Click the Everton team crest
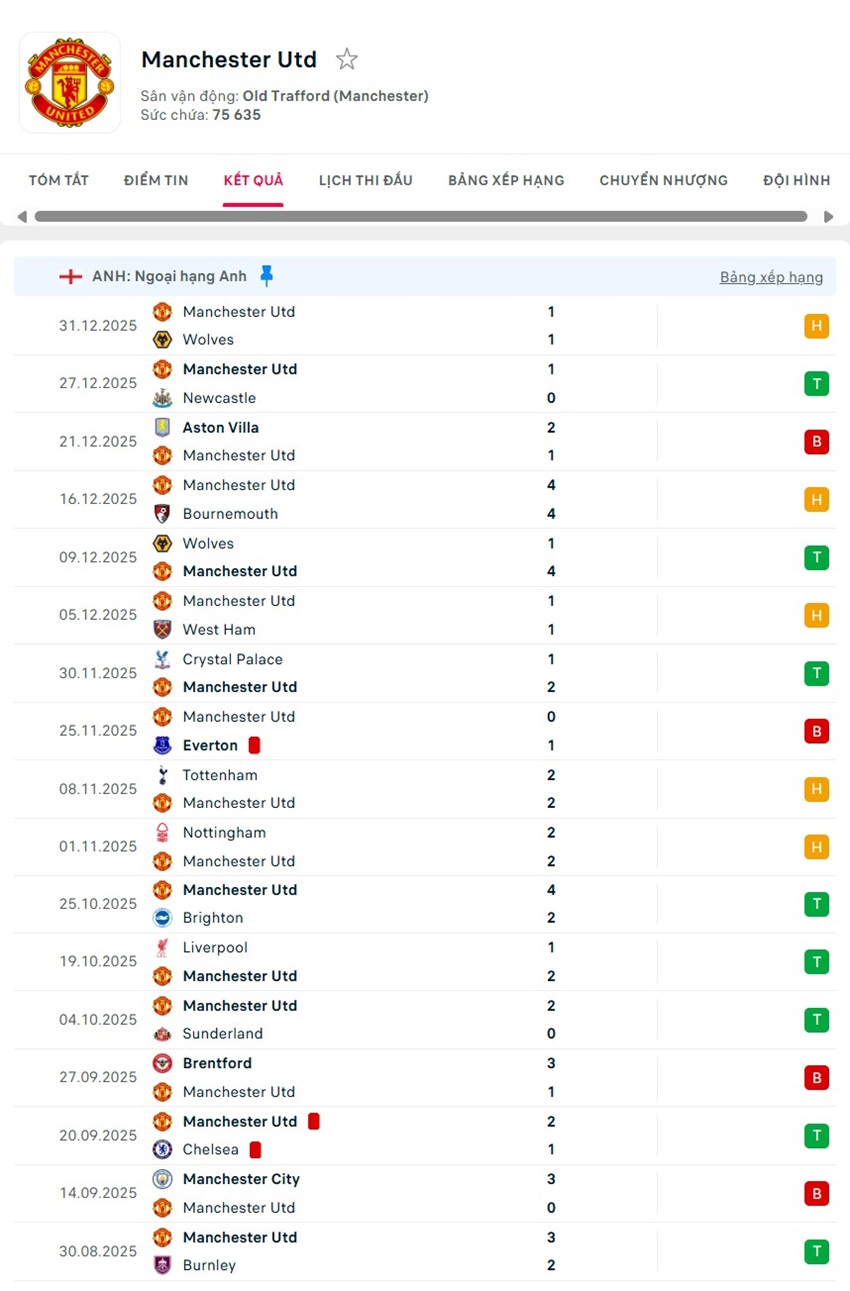Image resolution: width=850 pixels, height=1291 pixels. tap(162, 746)
